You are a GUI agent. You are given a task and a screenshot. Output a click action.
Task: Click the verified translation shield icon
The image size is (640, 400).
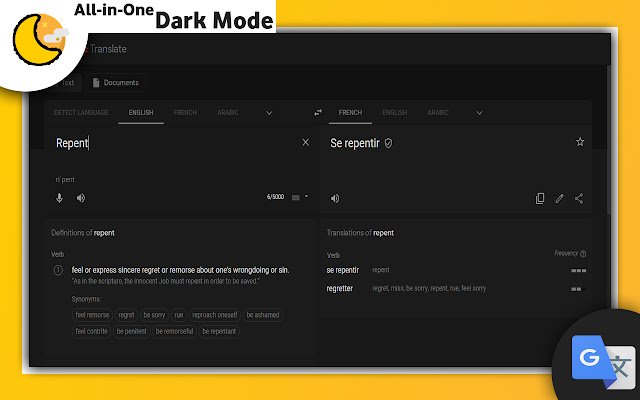[388, 143]
